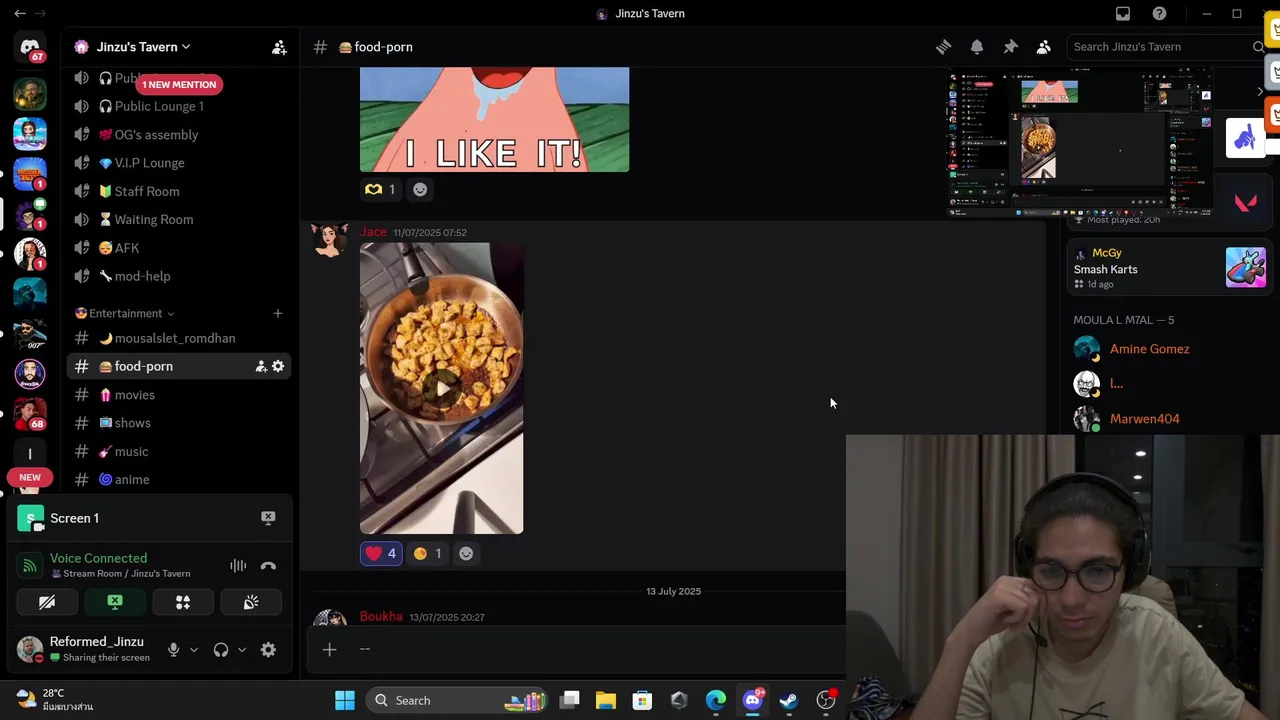Click taskbar Search box
1280x720 pixels.
click(458, 700)
